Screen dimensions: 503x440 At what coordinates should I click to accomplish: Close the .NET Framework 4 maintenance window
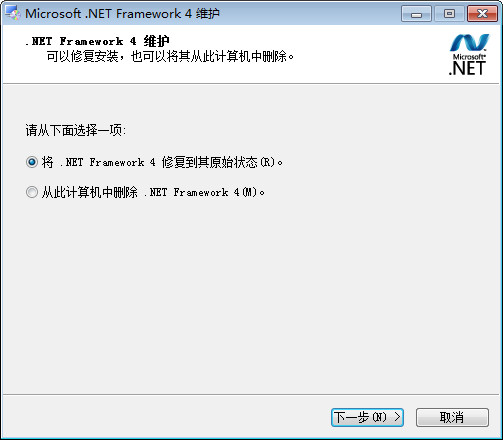click(482, 14)
